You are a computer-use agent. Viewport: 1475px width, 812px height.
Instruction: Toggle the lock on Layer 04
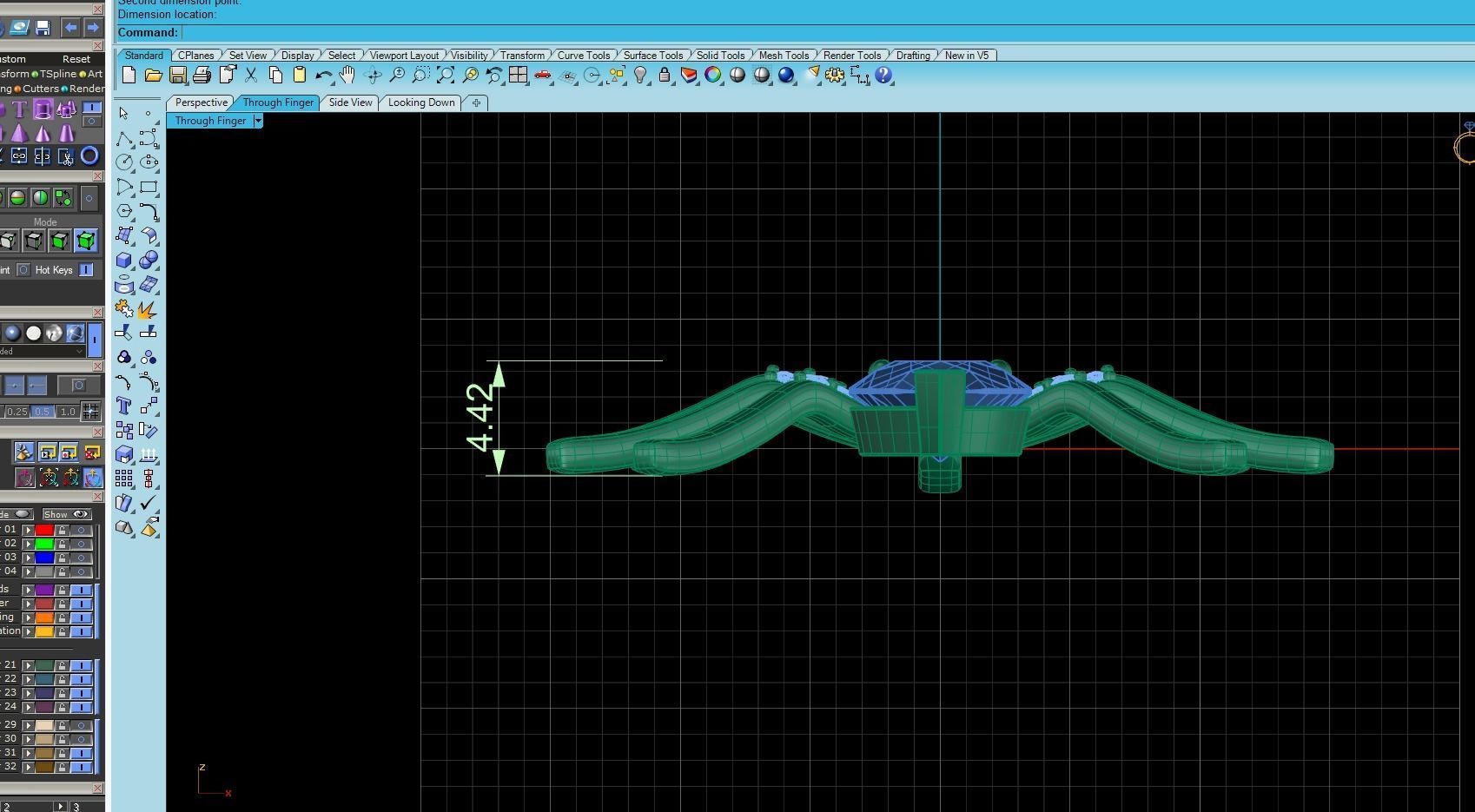coord(63,571)
